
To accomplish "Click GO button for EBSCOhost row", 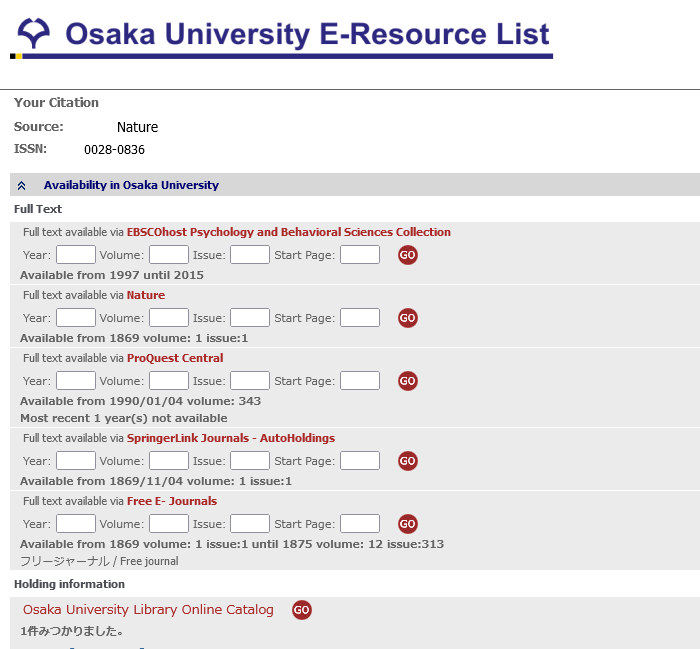I will coord(408,255).
